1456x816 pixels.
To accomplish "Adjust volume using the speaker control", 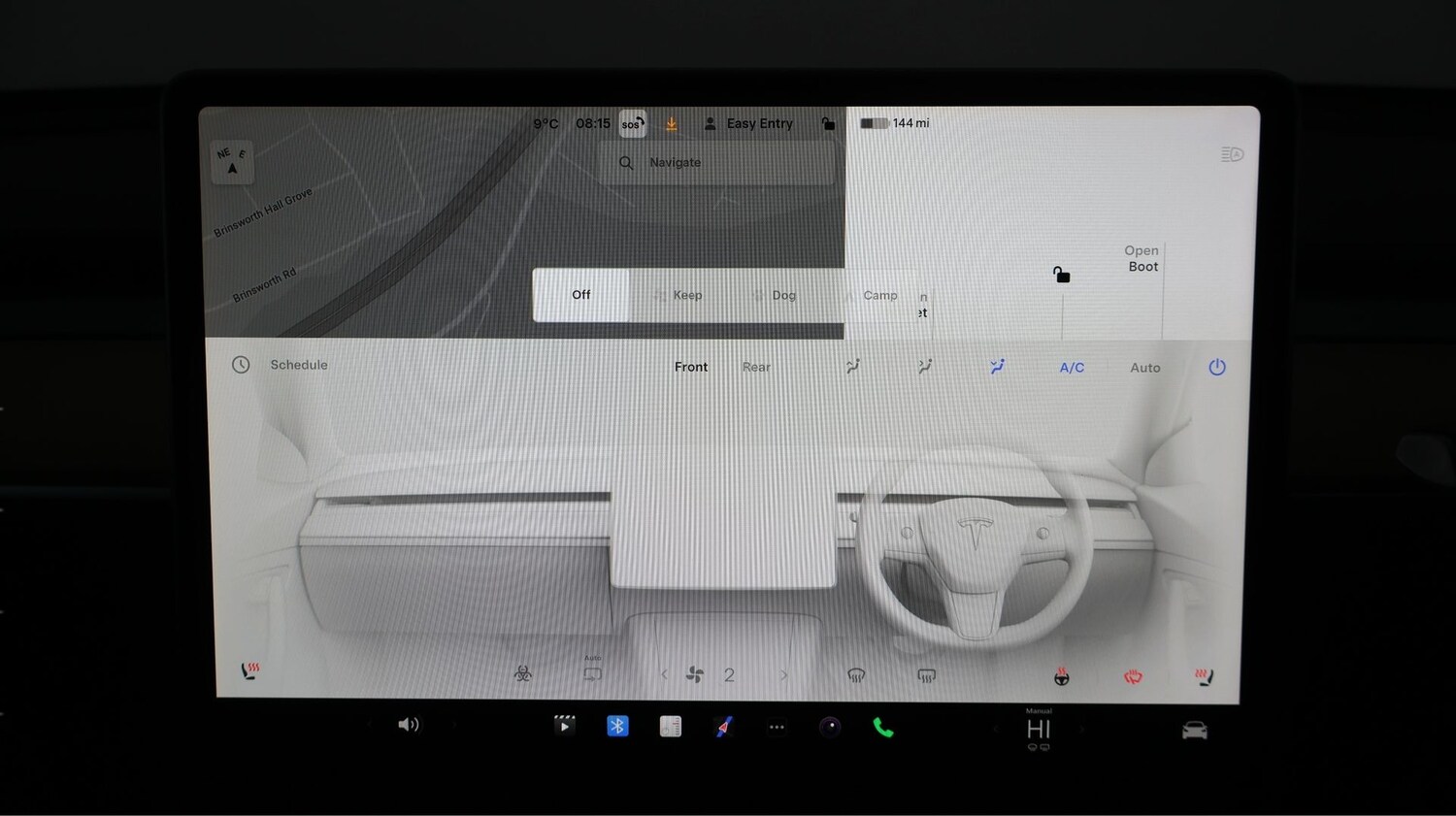I will tap(409, 725).
